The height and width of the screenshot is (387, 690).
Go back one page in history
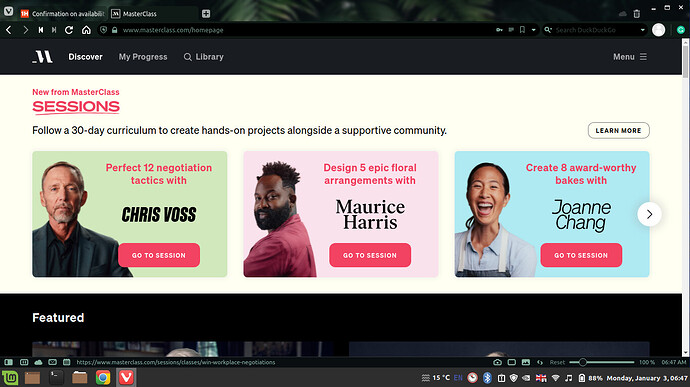(9, 30)
